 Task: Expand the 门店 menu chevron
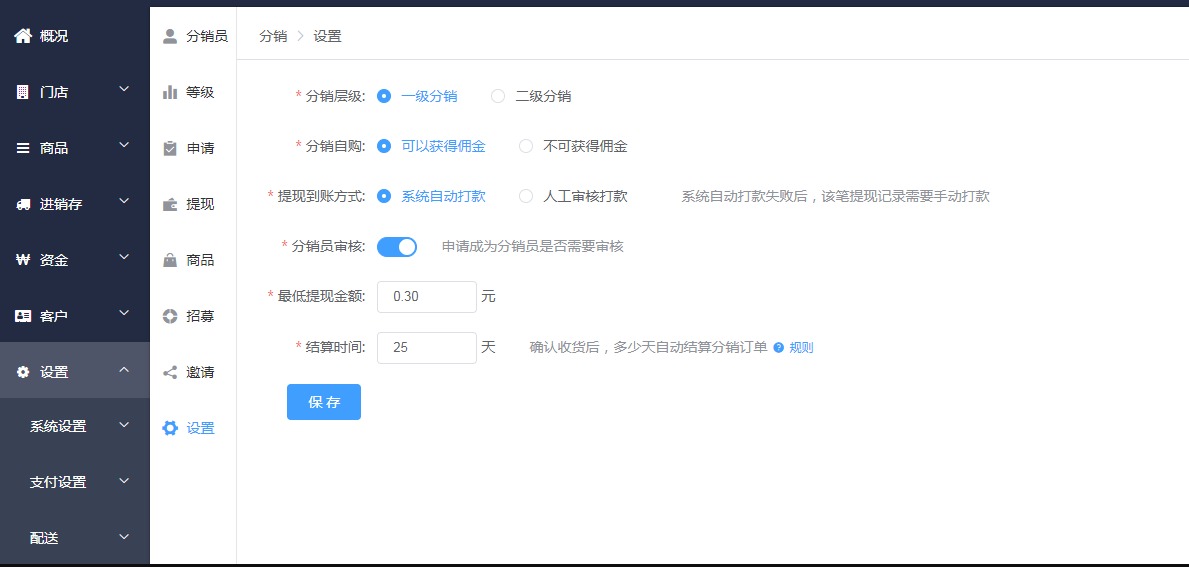point(125,89)
